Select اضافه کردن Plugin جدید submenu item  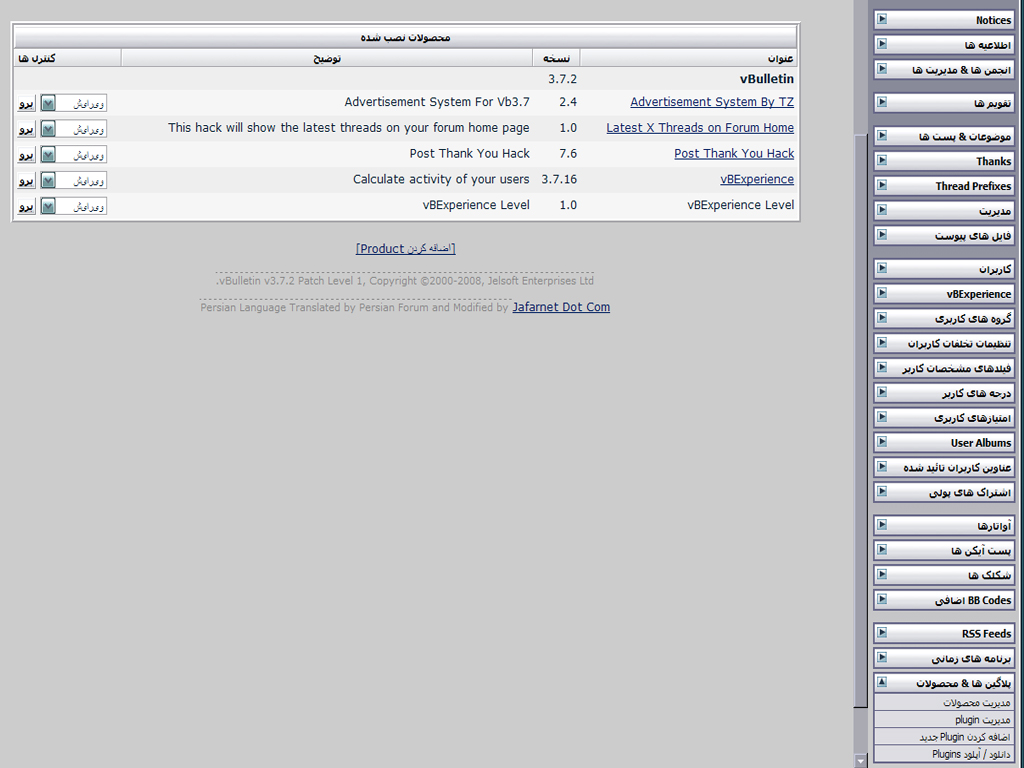tap(944, 737)
